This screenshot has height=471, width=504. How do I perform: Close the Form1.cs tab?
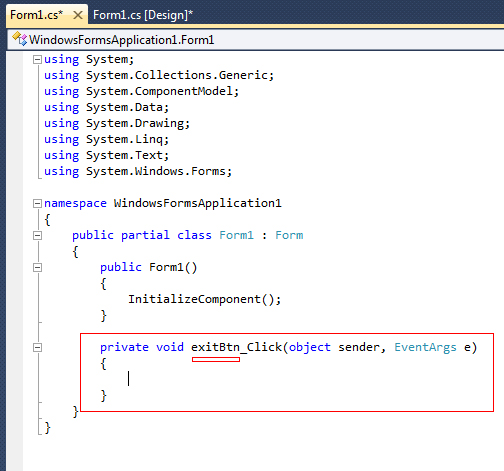(78, 15)
